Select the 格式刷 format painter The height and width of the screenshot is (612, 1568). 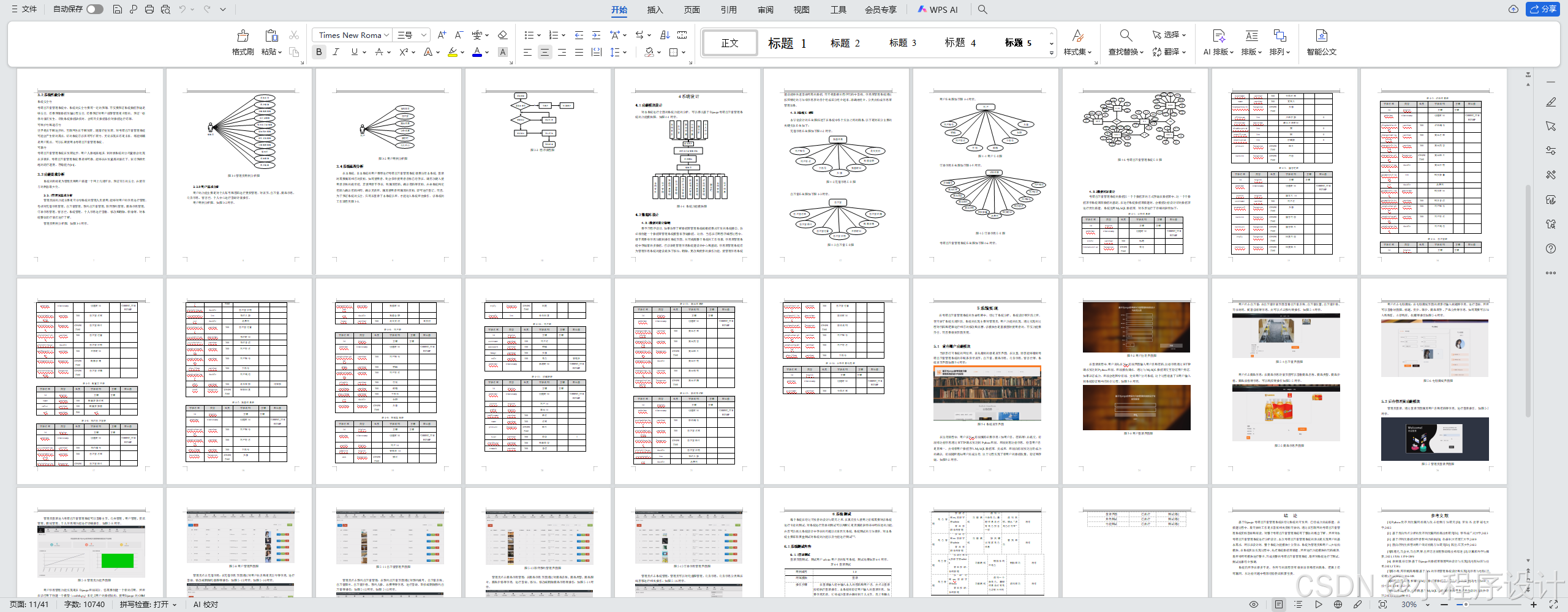point(243,42)
